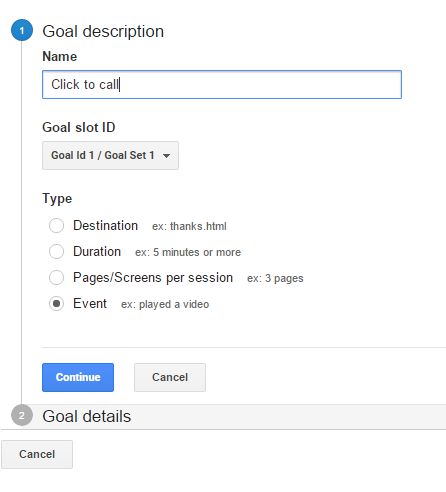Image resolution: width=446 pixels, height=492 pixels.
Task: Click the Goal description step heading
Action: tap(103, 32)
